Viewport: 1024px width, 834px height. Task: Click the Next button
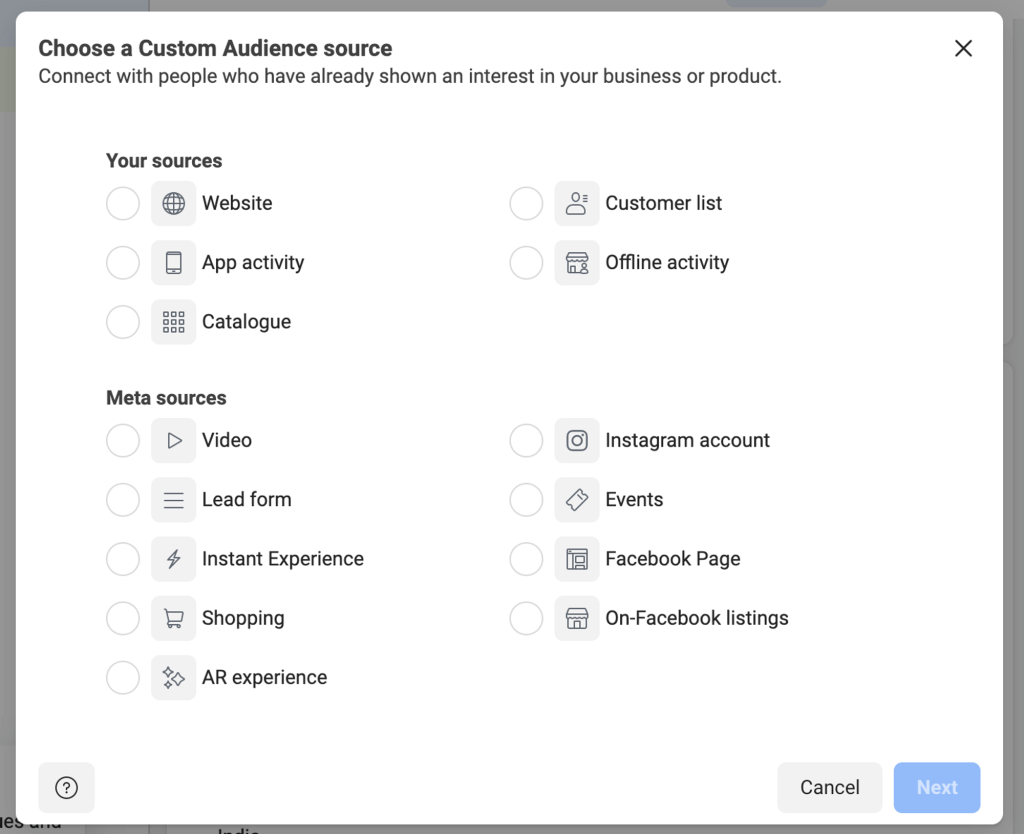(937, 788)
